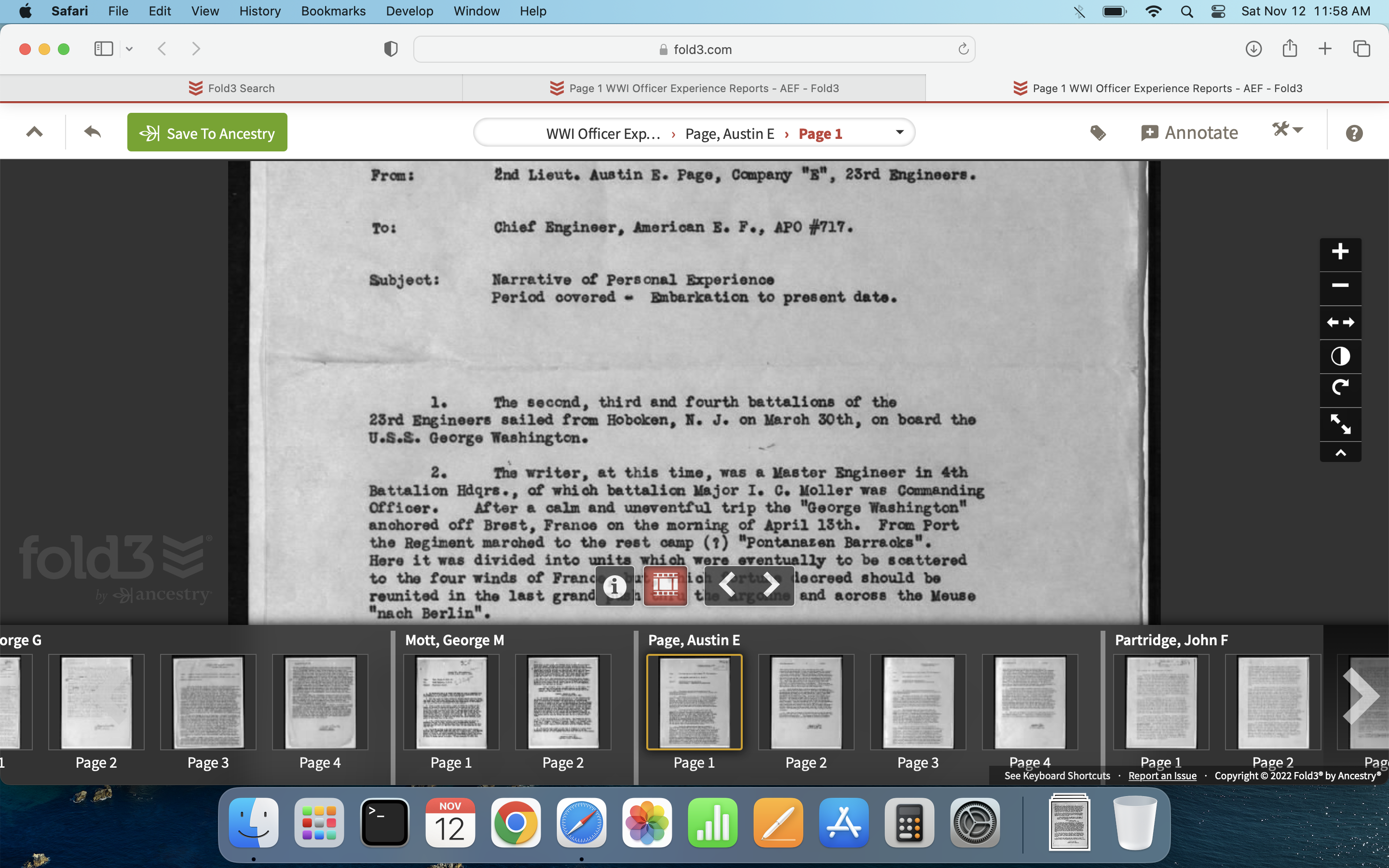
Task: Select Page 3 thumbnail under Page, Austin E
Action: pos(917,703)
